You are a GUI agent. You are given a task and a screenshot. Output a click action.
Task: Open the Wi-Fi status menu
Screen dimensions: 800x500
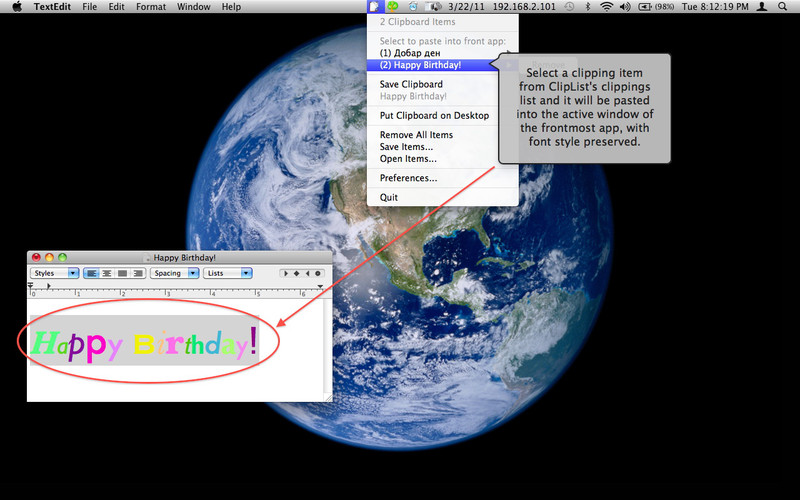(x=606, y=7)
